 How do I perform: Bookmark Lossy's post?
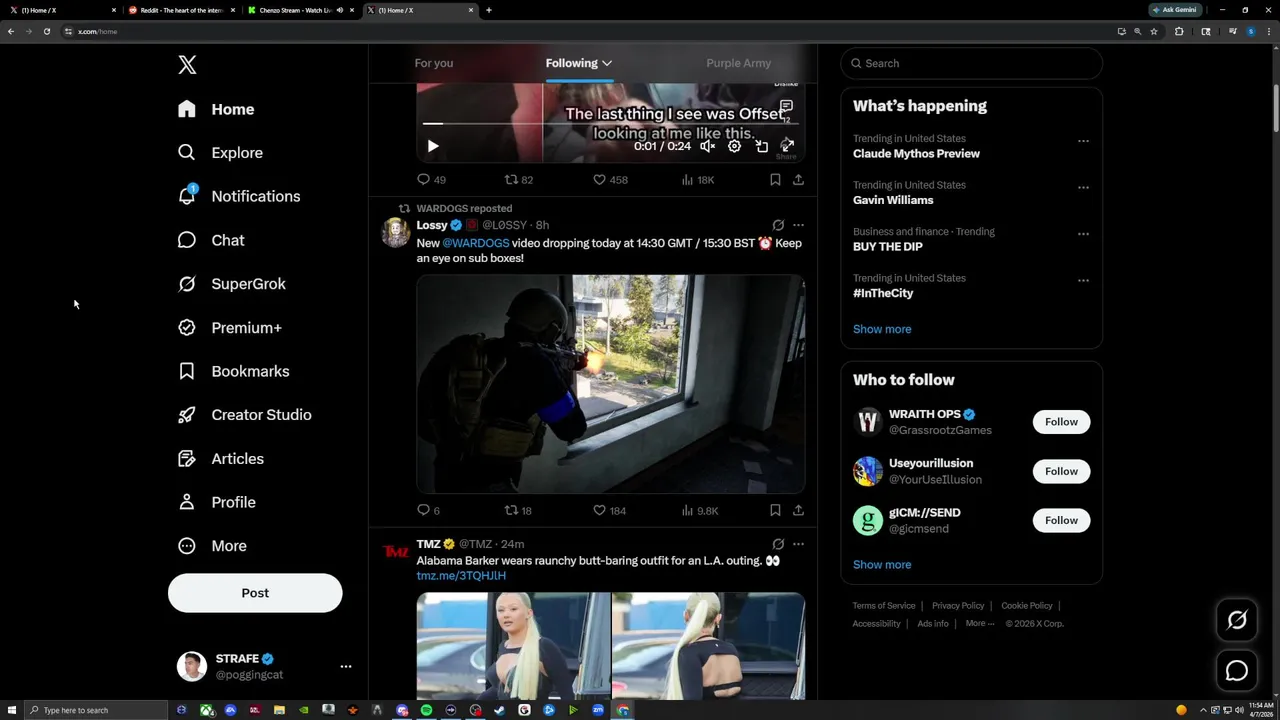pos(775,510)
